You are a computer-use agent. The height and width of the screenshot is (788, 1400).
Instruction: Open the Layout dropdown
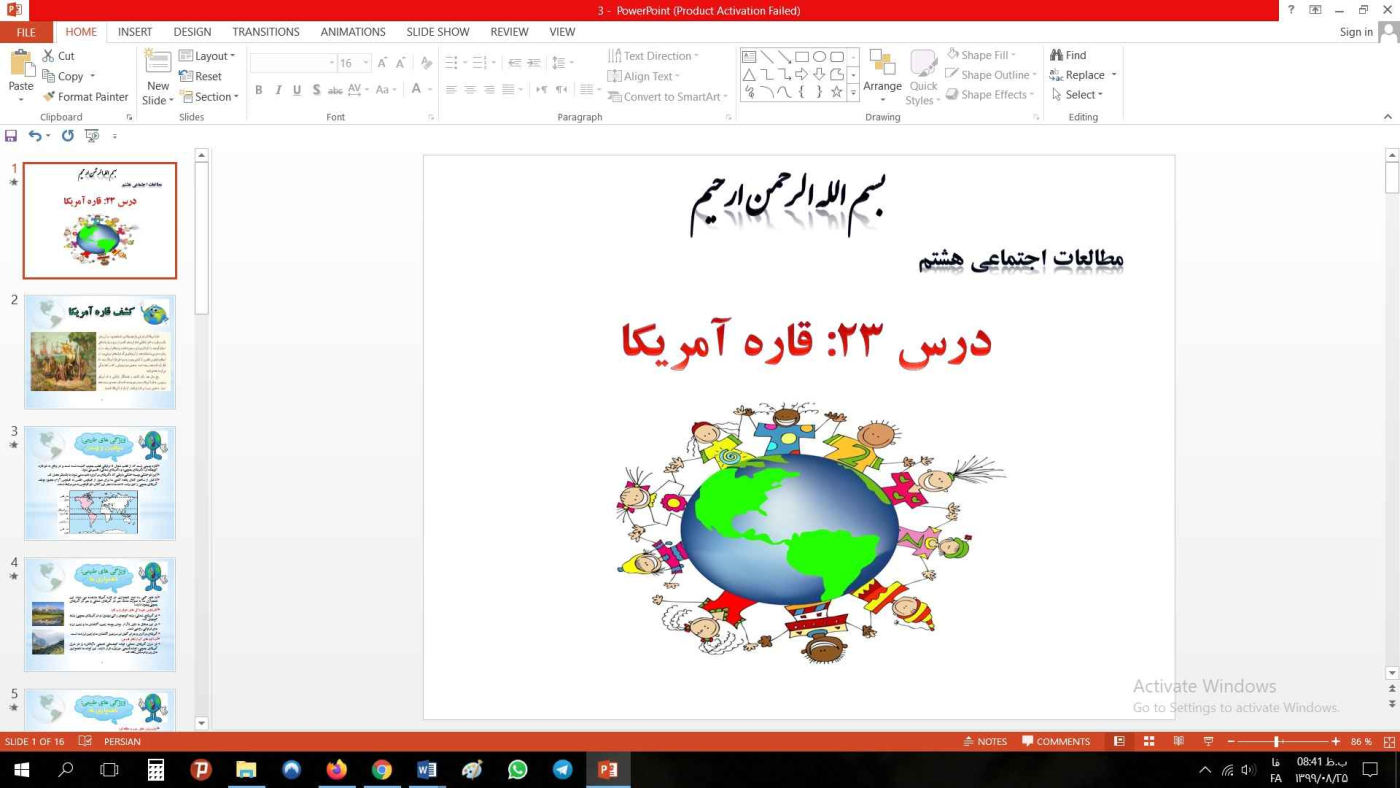pos(208,56)
